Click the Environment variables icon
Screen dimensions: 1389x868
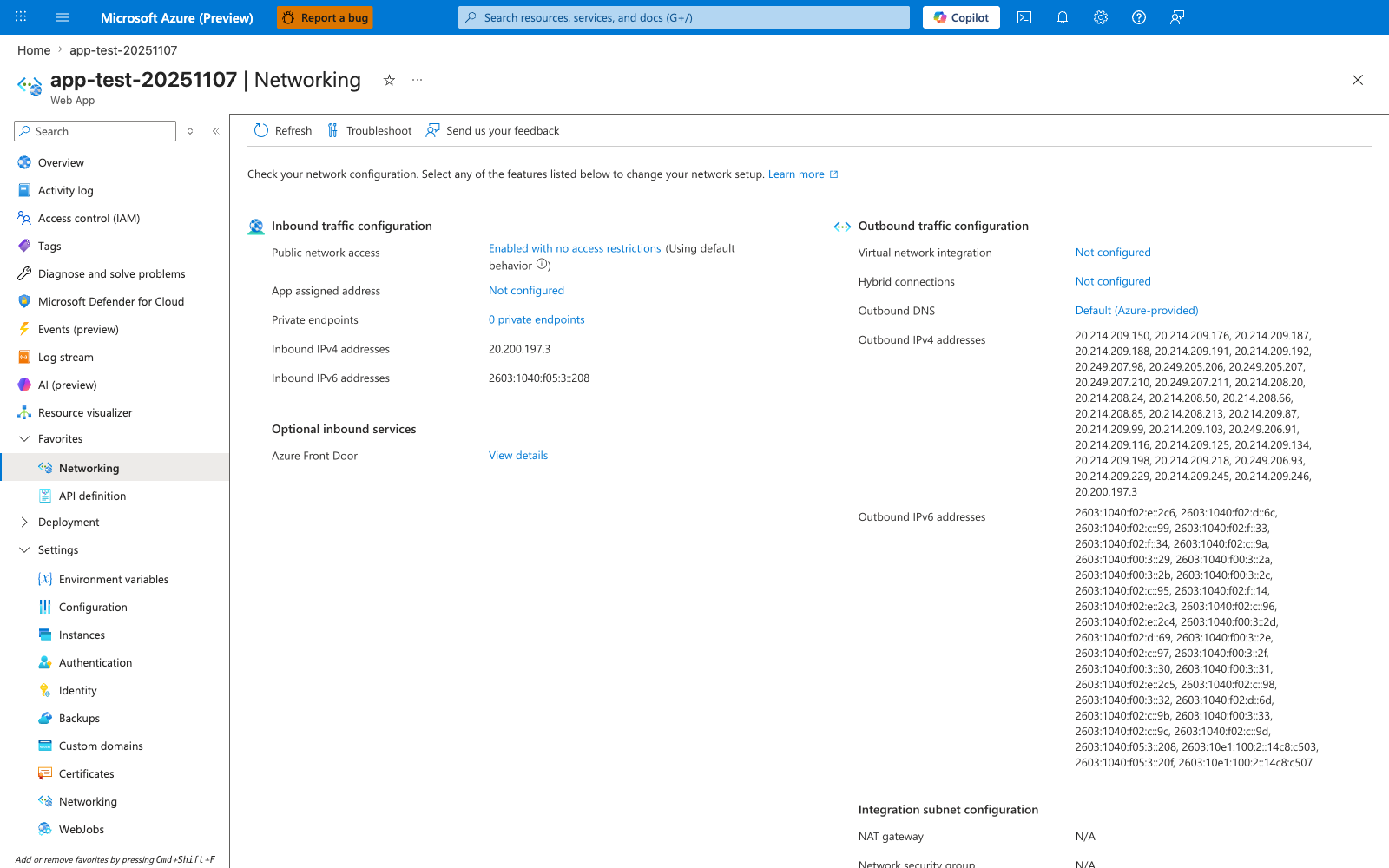click(45, 579)
